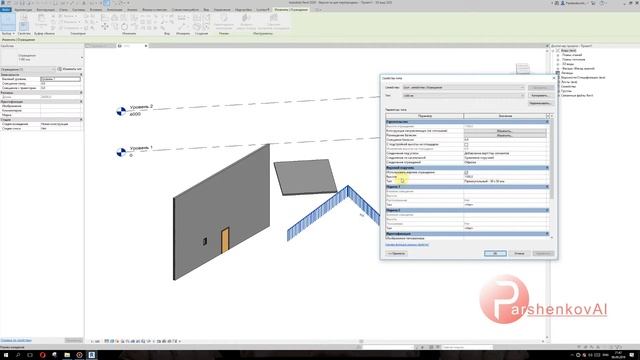
Task: Click the taskbar search icon
Action: (18, 355)
